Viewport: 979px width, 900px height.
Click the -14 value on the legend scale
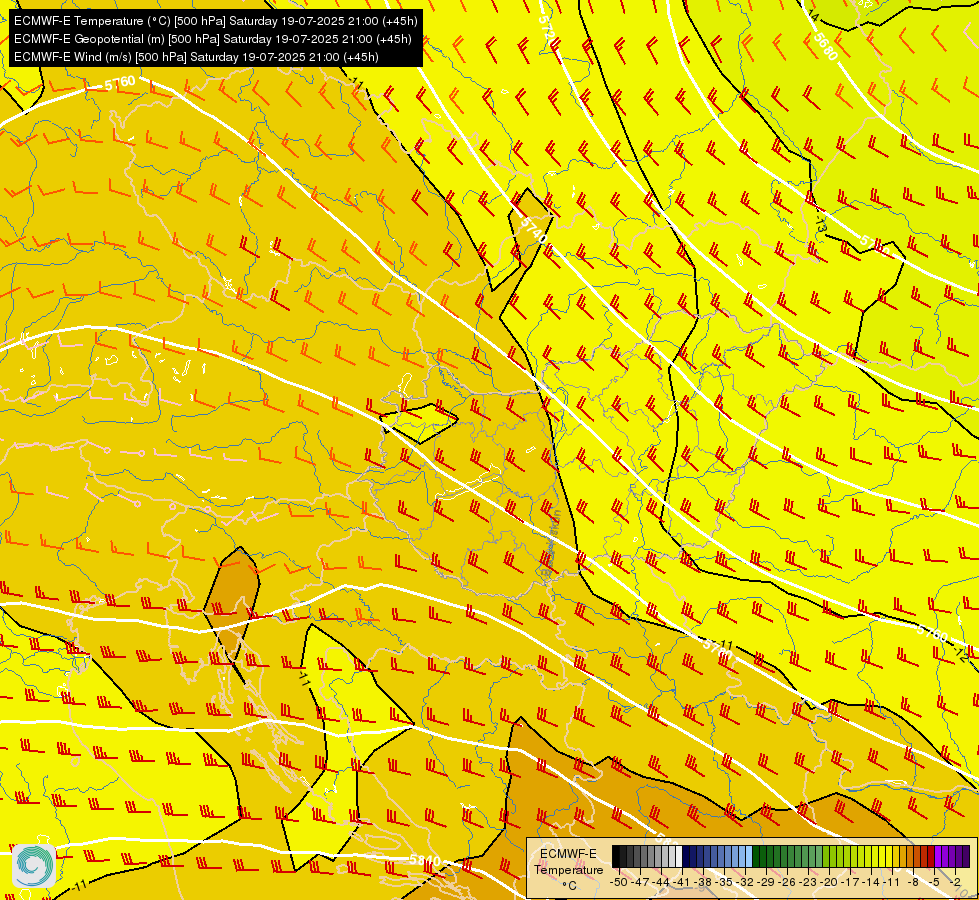click(871, 882)
